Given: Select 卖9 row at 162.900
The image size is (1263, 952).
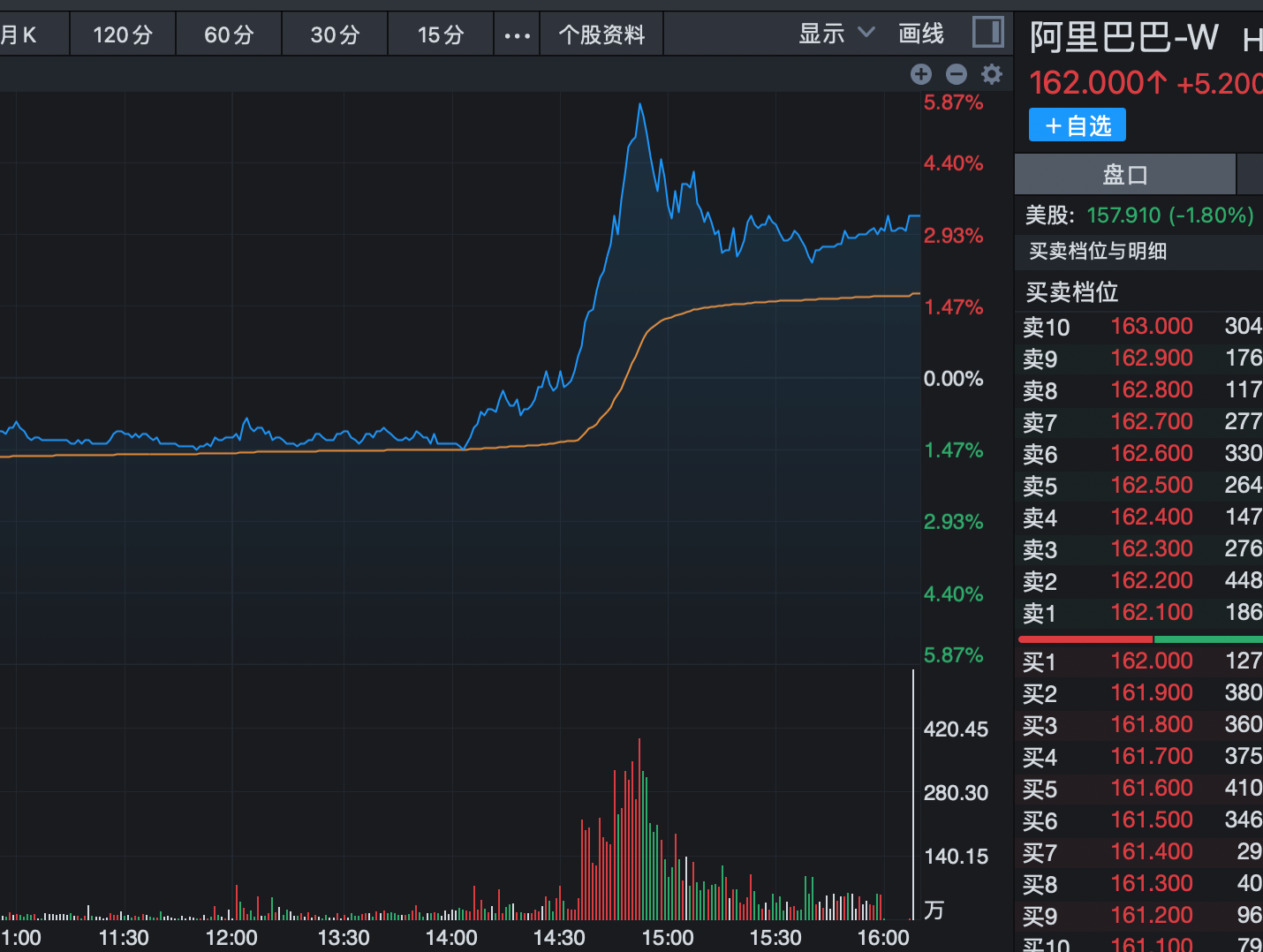Looking at the screenshot, I should pyautogui.click(x=1141, y=359).
